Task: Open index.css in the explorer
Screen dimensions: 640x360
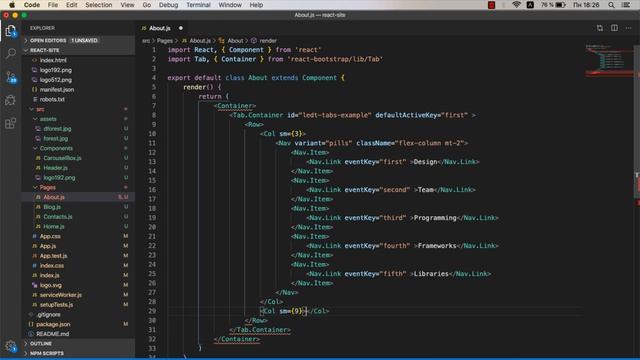Action: (51, 266)
